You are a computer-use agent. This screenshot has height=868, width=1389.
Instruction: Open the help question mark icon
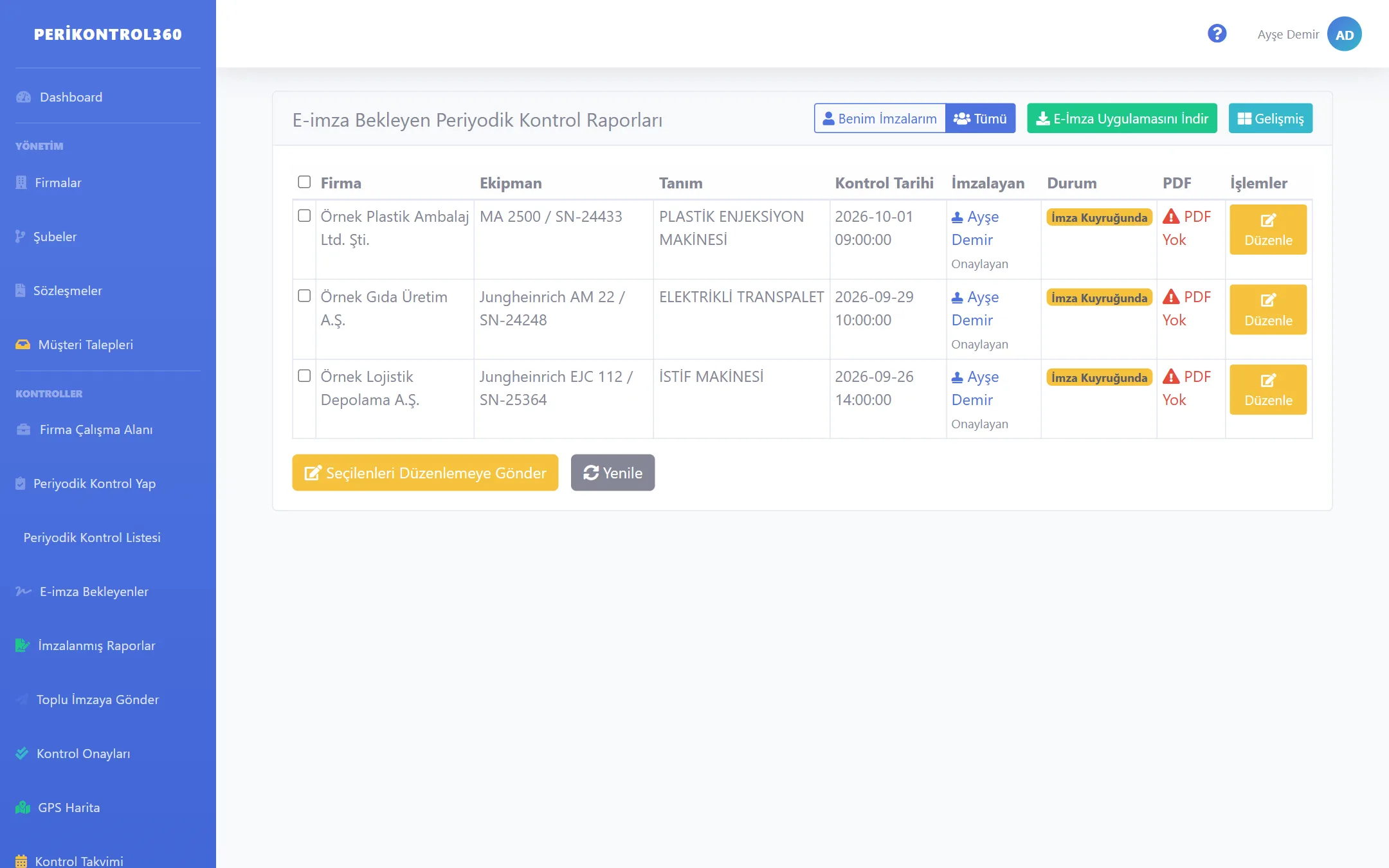point(1217,33)
